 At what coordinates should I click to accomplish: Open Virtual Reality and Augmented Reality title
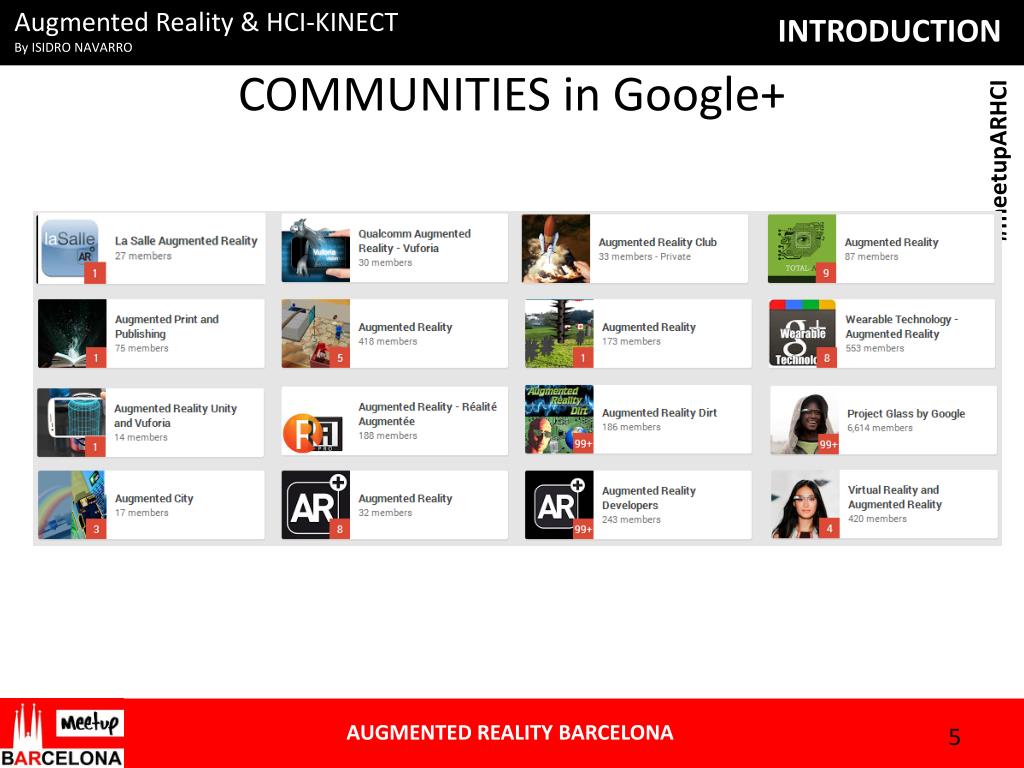[895, 497]
